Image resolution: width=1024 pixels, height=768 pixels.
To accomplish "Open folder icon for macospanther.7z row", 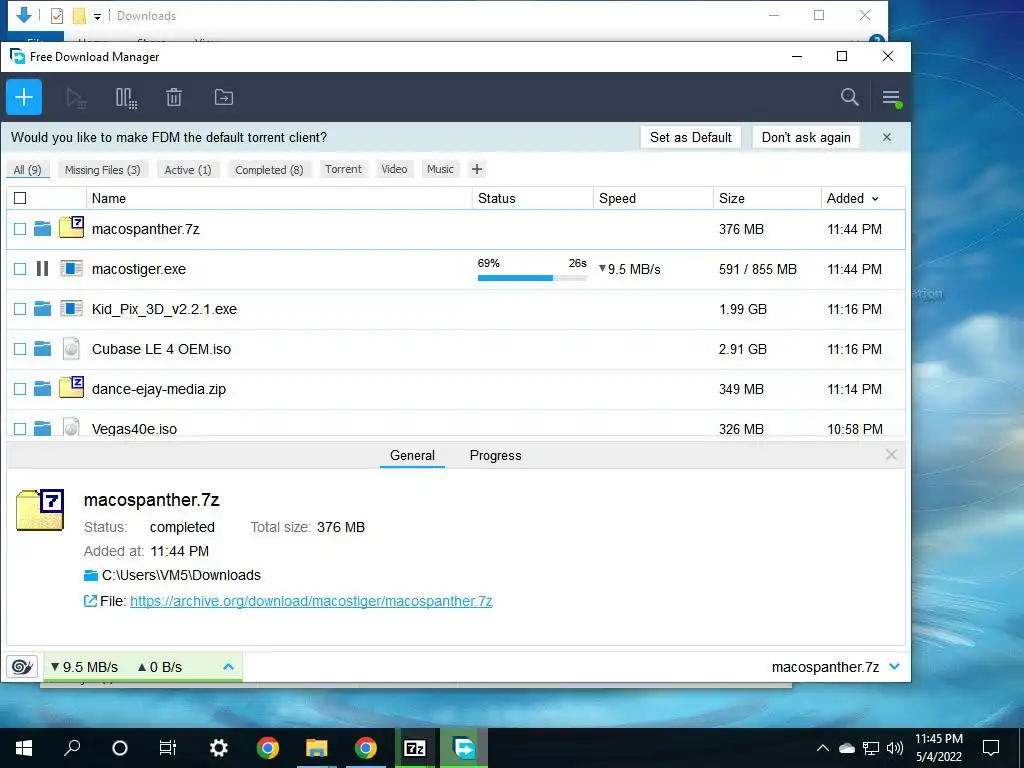I will pos(42,229).
